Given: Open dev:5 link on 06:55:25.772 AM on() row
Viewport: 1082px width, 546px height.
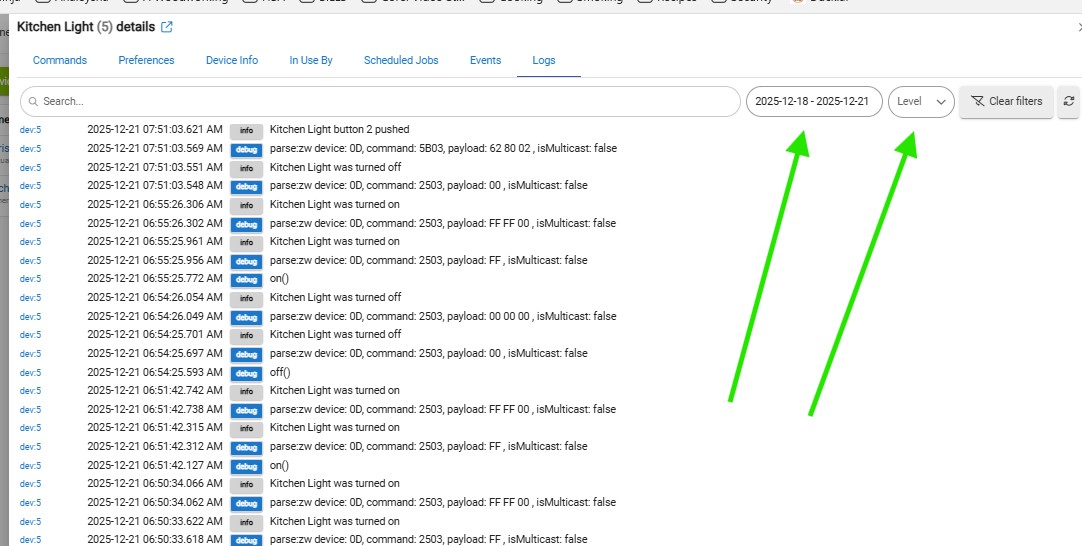Looking at the screenshot, I should click(x=30, y=279).
